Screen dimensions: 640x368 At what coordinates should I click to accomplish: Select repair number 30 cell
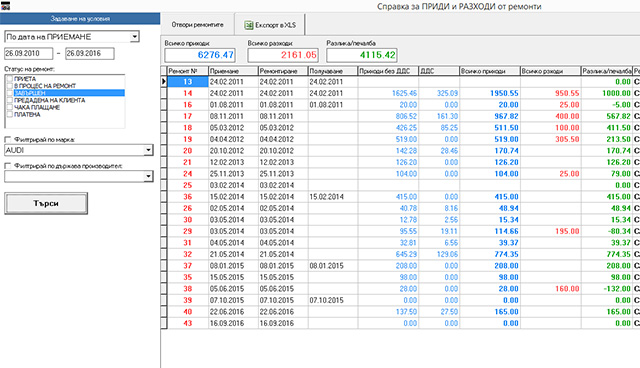click(x=188, y=219)
